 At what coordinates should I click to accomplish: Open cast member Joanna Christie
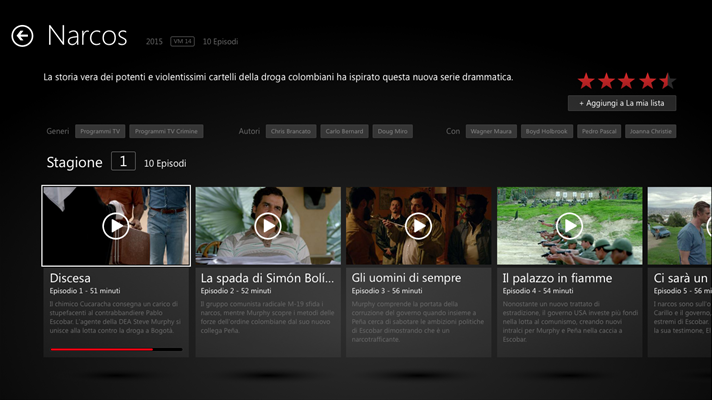pos(650,131)
